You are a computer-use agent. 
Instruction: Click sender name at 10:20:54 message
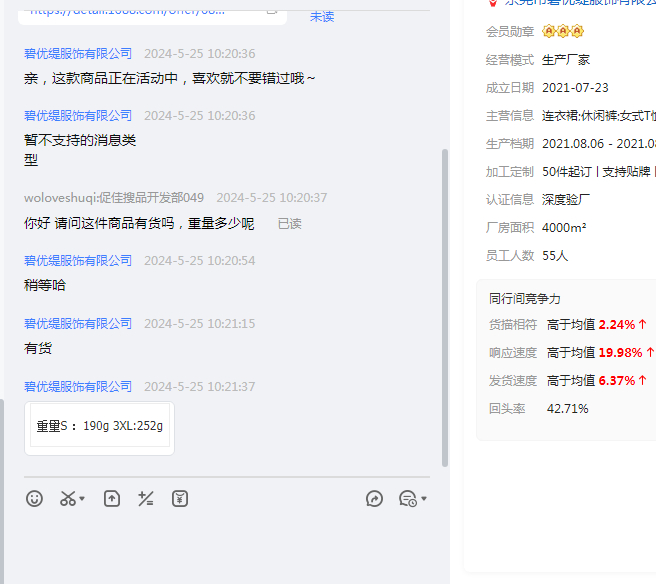78,261
